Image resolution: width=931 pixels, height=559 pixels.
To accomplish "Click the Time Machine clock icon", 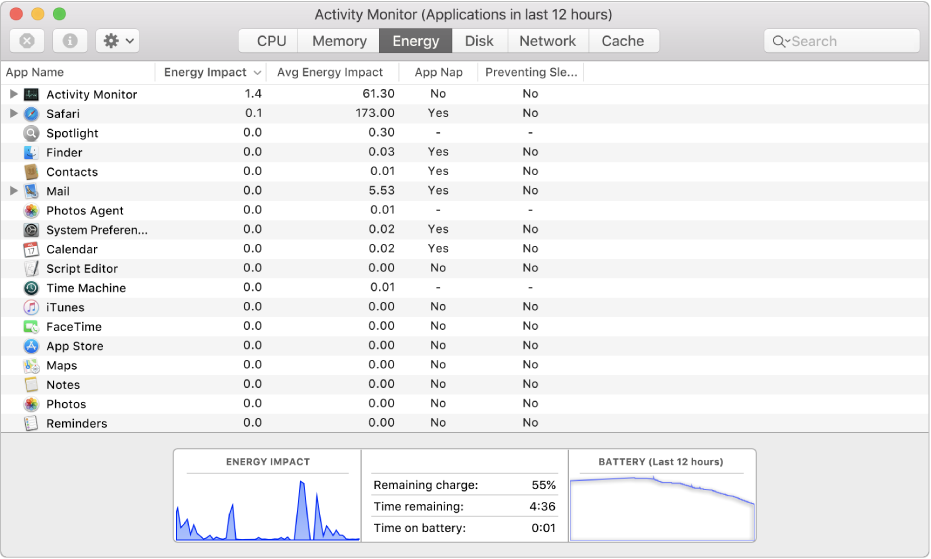I will [31, 288].
